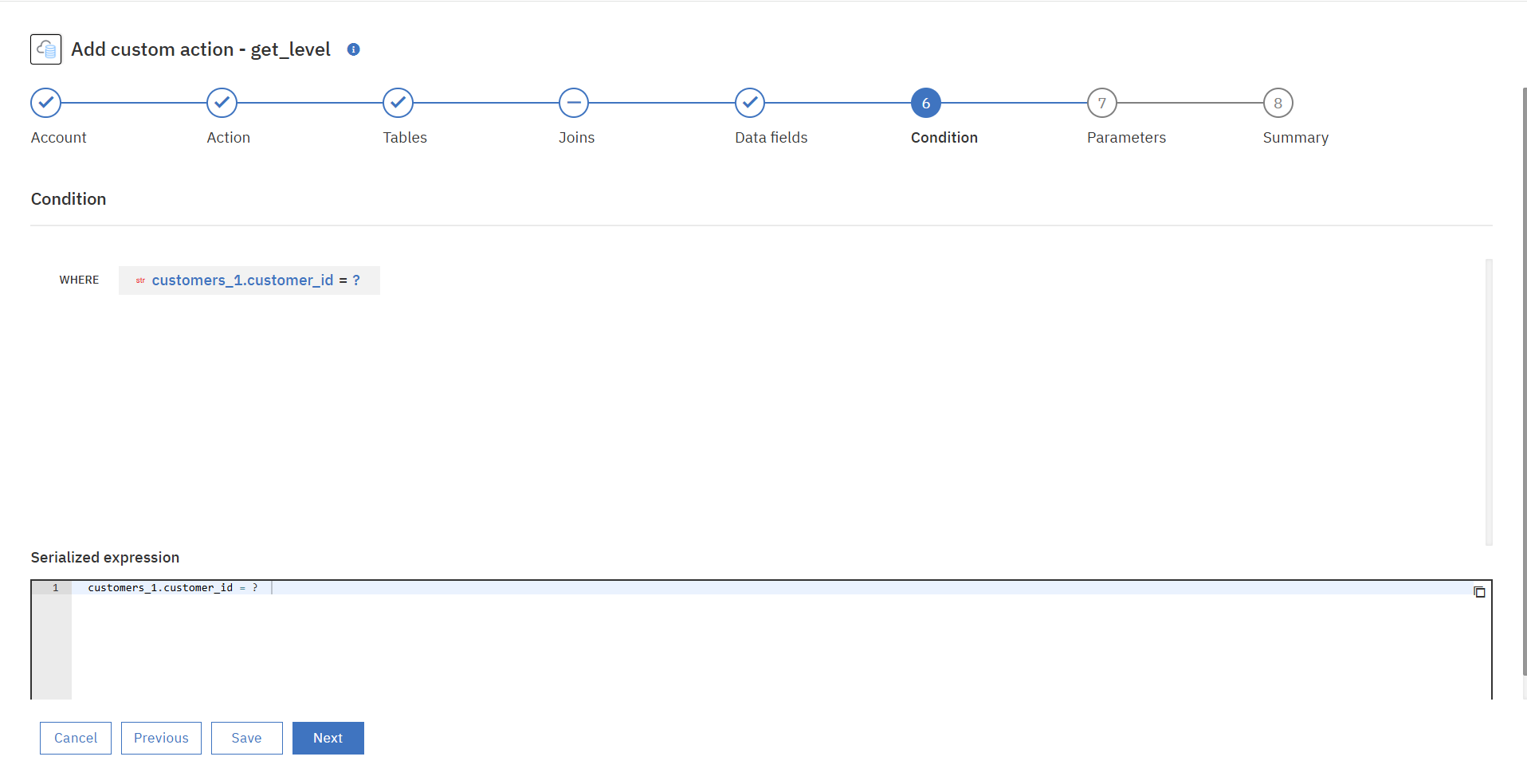Go to the Tables step circle
This screenshot has width=1527, height=784.
[398, 103]
